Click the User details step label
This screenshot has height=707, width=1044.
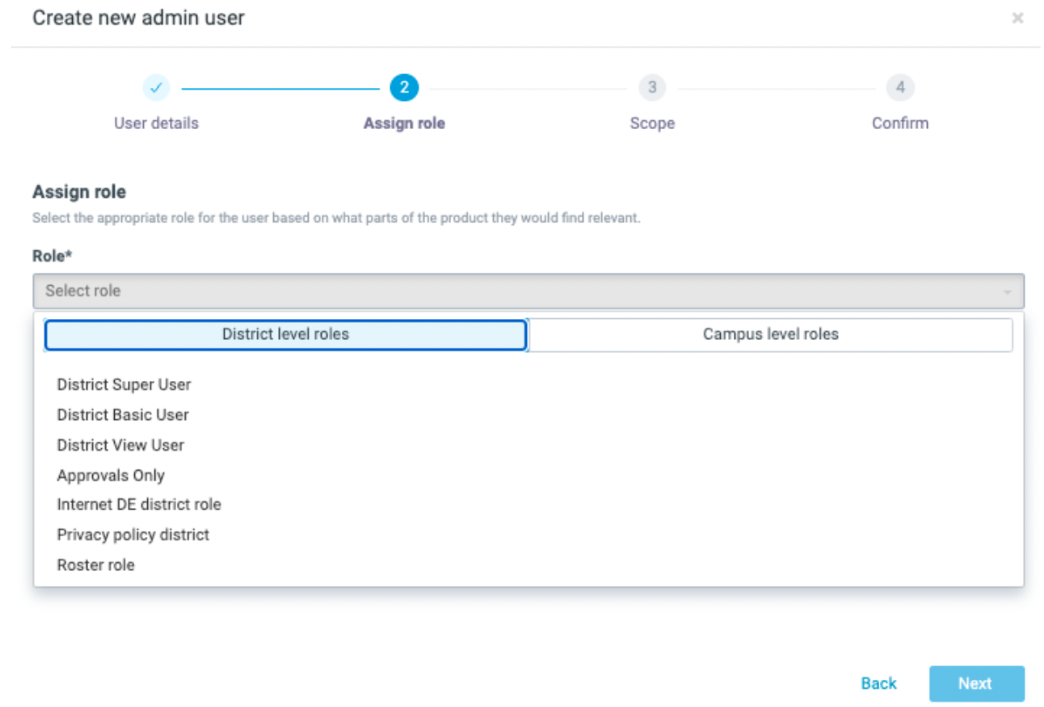(156, 123)
